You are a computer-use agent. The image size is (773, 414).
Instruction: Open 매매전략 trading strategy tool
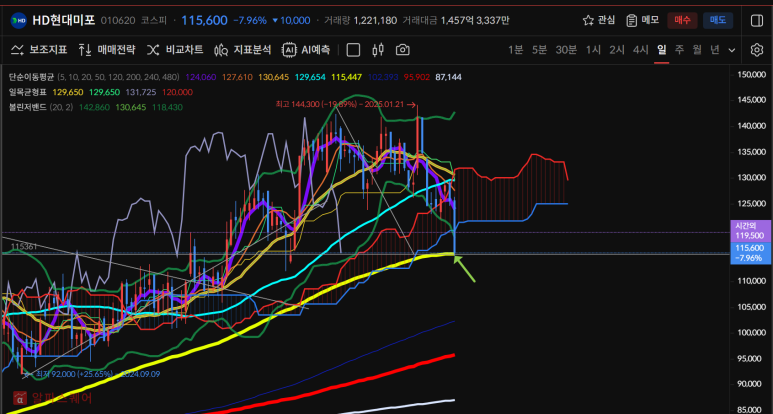[x=106, y=50]
